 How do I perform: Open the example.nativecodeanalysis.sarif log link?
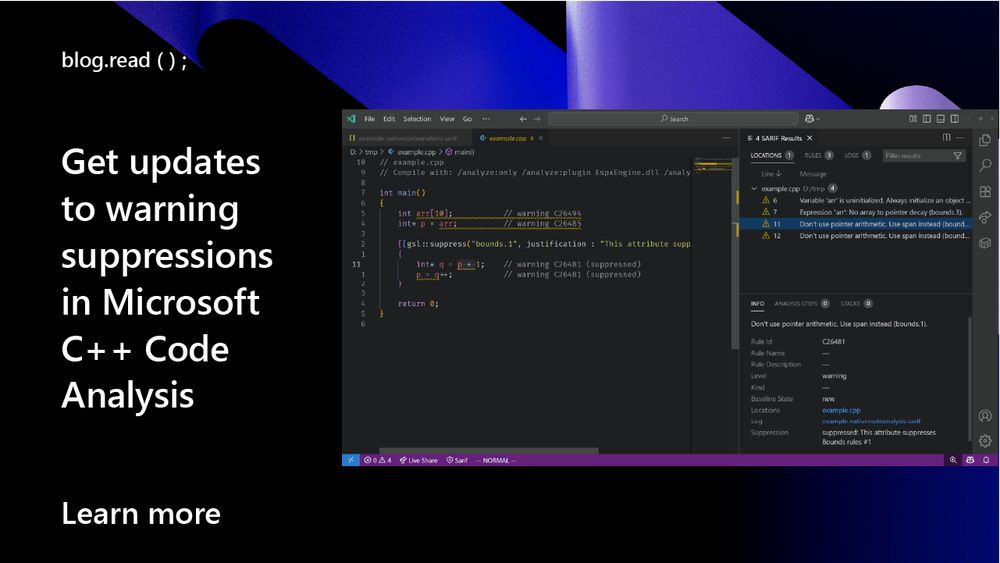tap(871, 421)
